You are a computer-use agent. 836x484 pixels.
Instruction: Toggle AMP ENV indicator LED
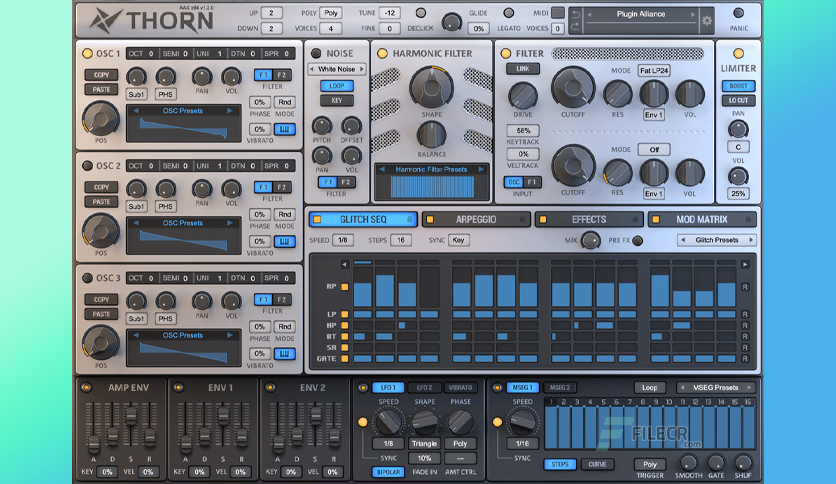(x=86, y=388)
